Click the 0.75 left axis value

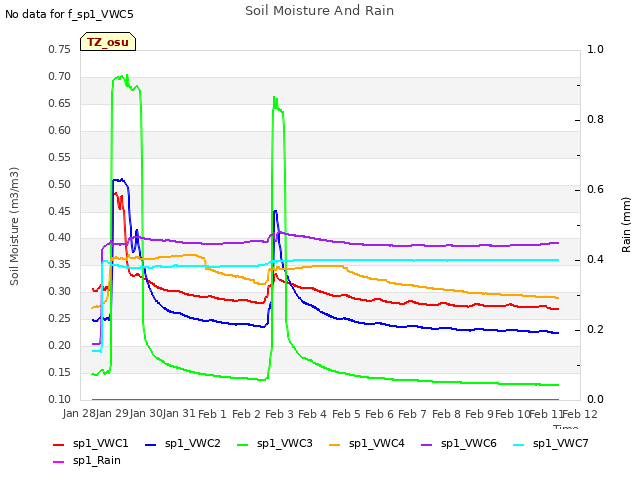[60, 49]
